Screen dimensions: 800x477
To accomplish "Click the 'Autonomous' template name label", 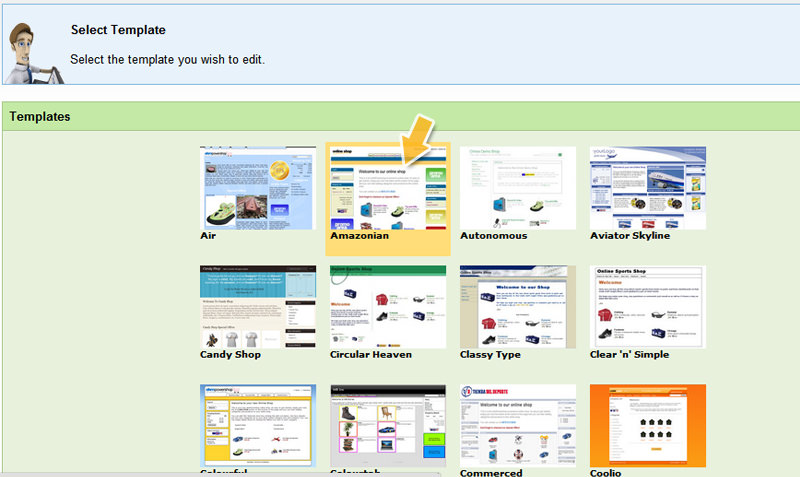I will click(493, 236).
